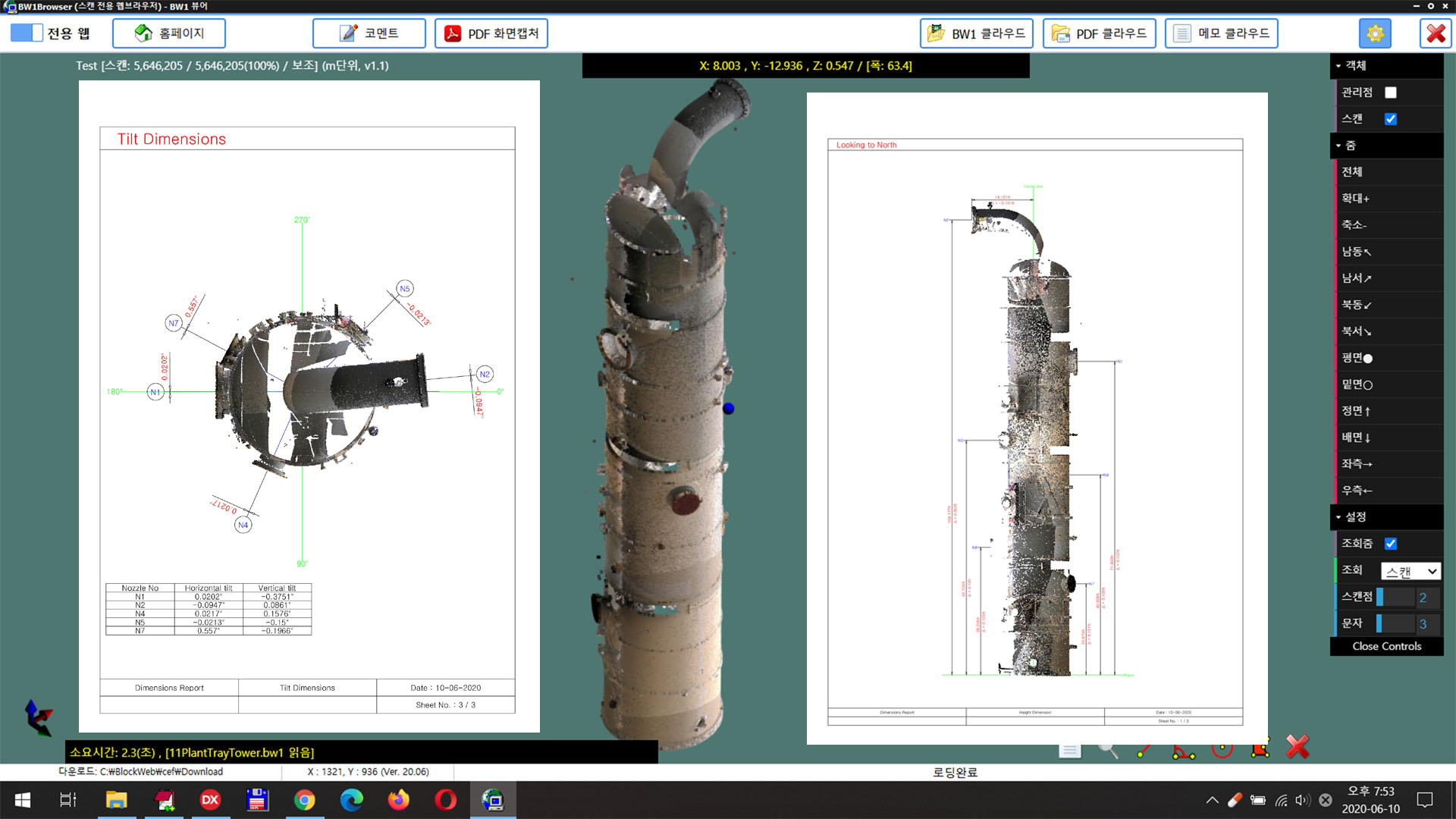The image size is (1456, 819).
Task: Open the 조회 스캔 dropdown
Action: [1410, 571]
